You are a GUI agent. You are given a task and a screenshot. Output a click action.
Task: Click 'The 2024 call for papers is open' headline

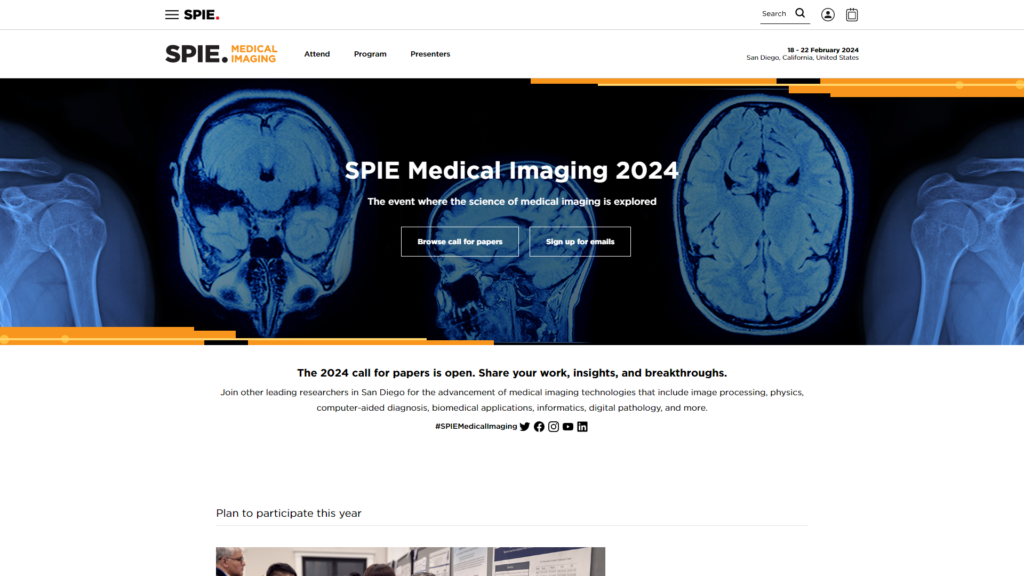coord(512,373)
